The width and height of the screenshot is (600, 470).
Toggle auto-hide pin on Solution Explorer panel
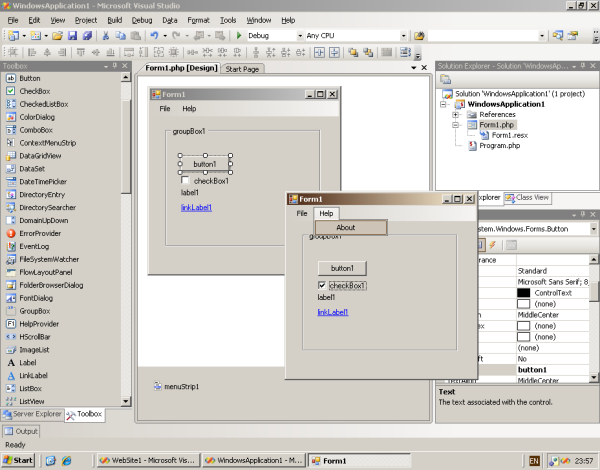(583, 66)
